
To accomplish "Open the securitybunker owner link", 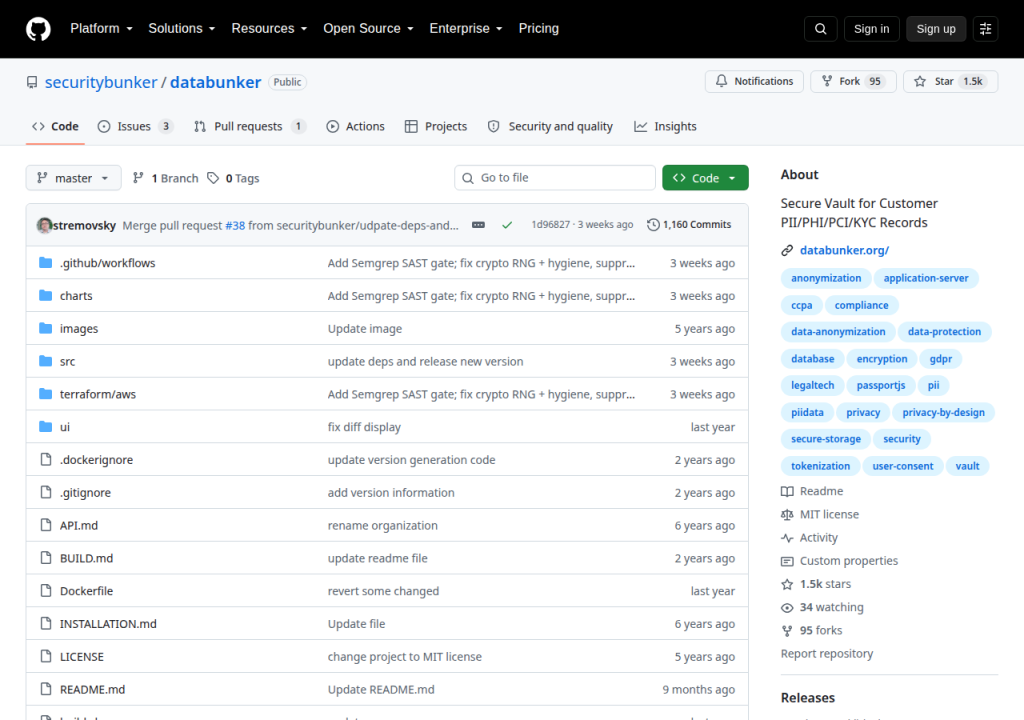I will click(101, 82).
